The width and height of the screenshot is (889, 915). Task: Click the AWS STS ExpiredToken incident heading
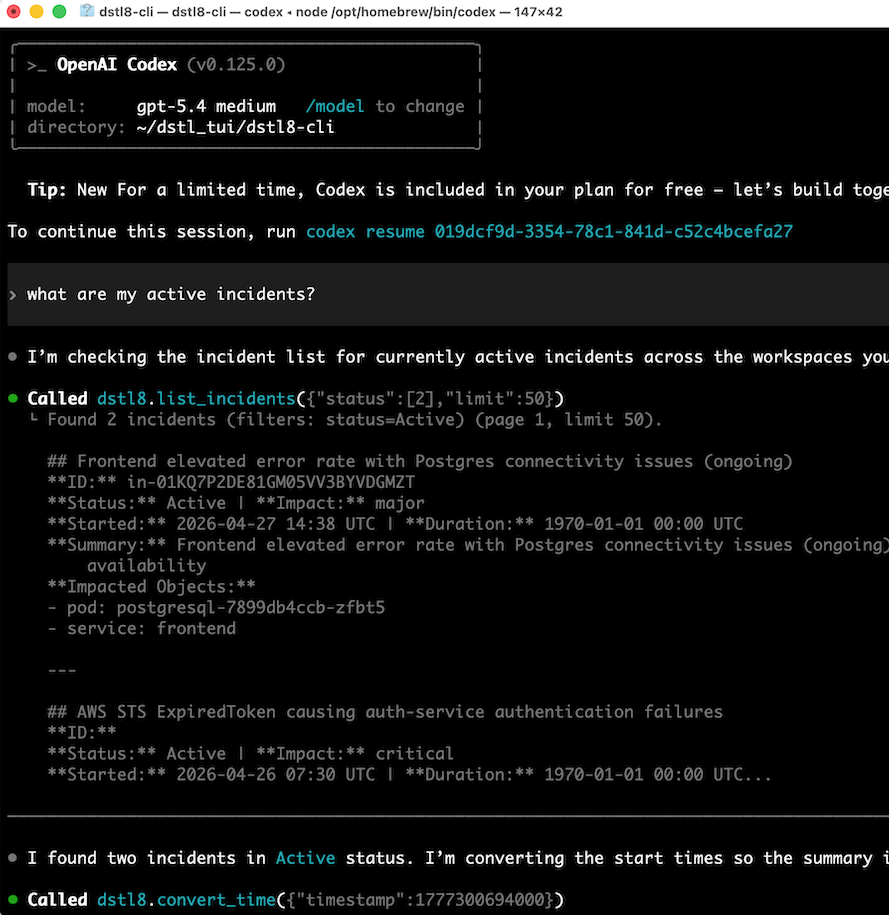point(385,712)
